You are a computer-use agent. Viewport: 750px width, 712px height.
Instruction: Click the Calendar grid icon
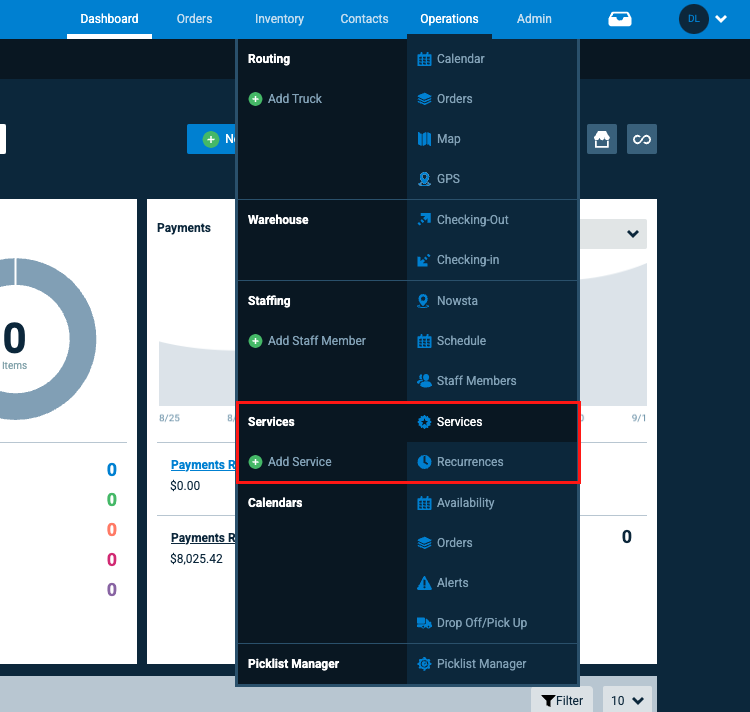point(424,59)
